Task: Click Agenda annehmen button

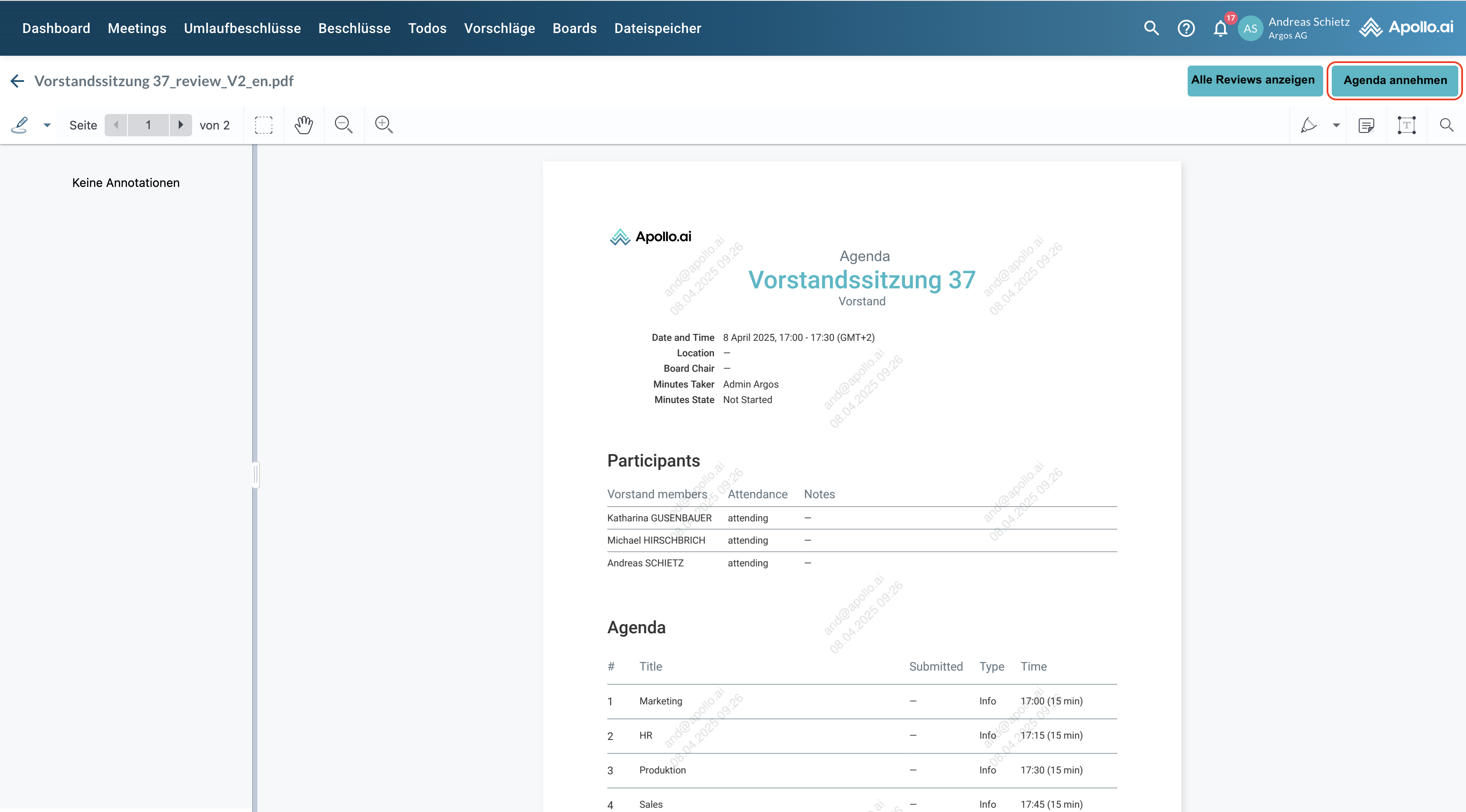Action: [x=1395, y=80]
